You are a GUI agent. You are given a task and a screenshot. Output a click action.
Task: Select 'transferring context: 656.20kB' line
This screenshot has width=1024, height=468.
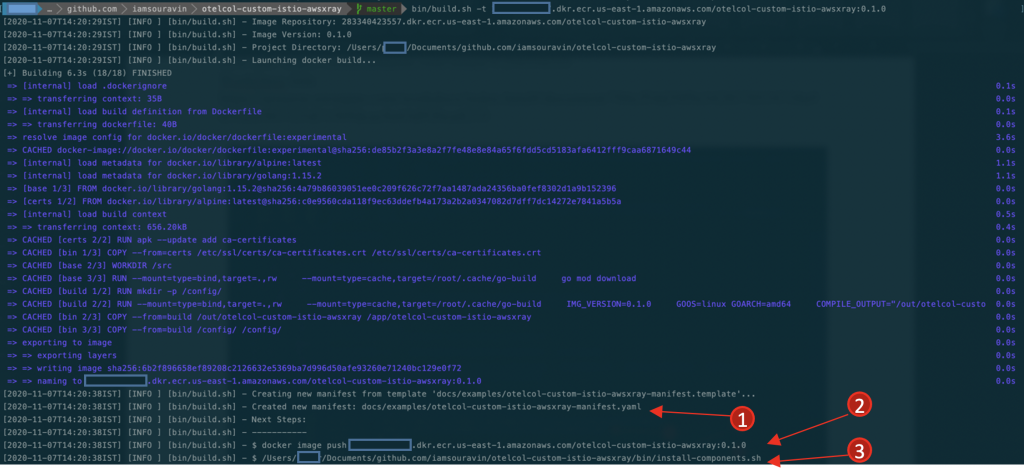(98, 226)
